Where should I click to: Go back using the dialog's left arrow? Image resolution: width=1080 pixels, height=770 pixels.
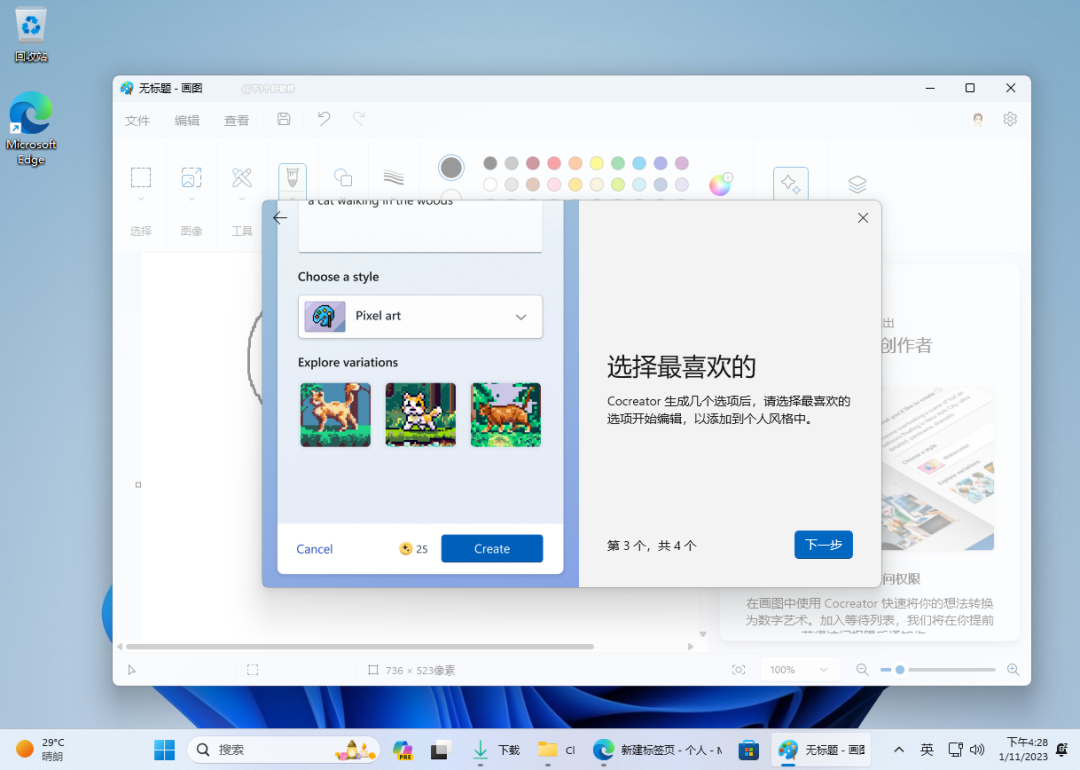coord(280,218)
